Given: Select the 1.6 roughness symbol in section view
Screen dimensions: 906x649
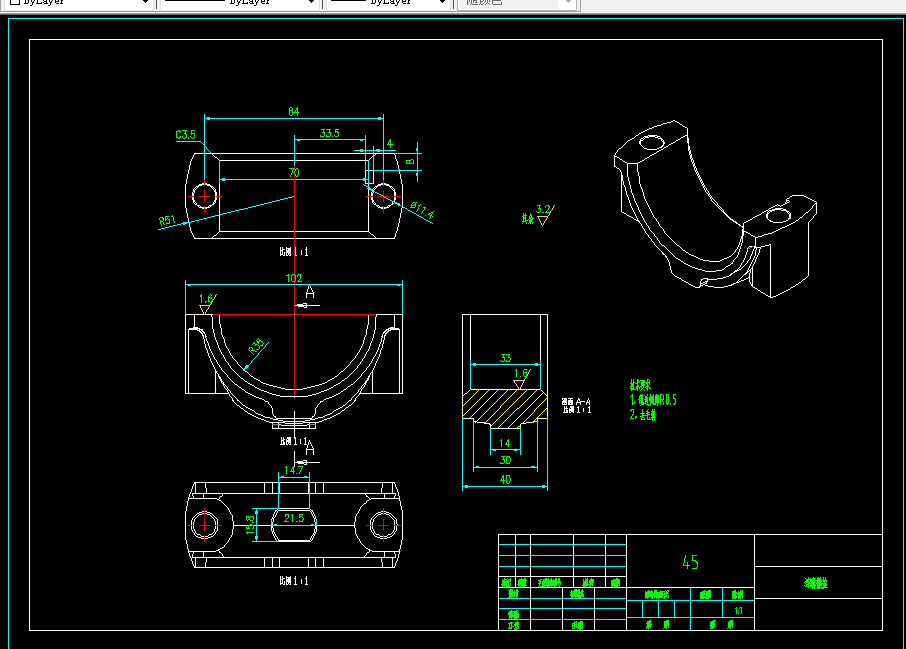Looking at the screenshot, I should click(x=521, y=378).
